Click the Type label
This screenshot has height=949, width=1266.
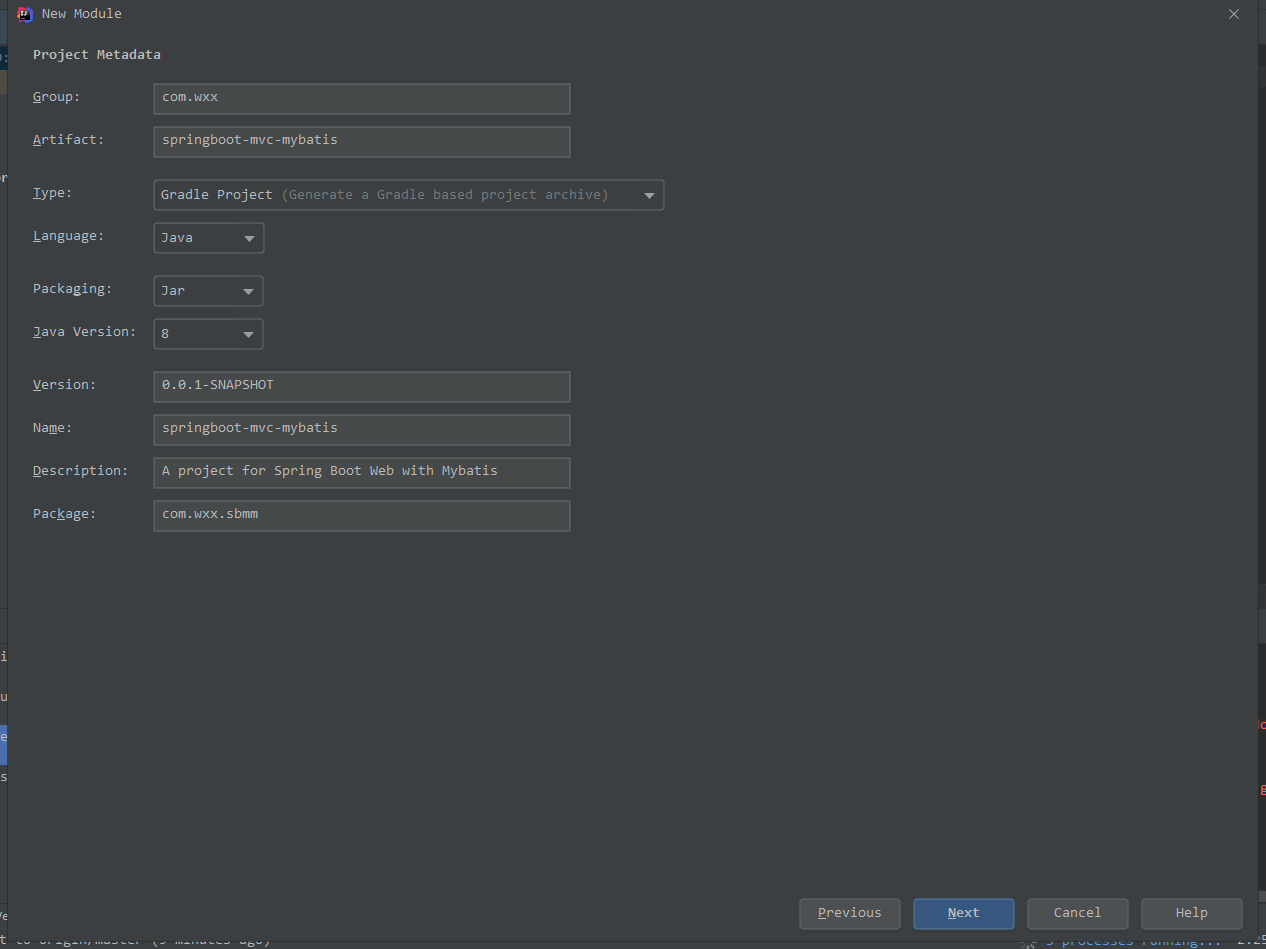52,192
